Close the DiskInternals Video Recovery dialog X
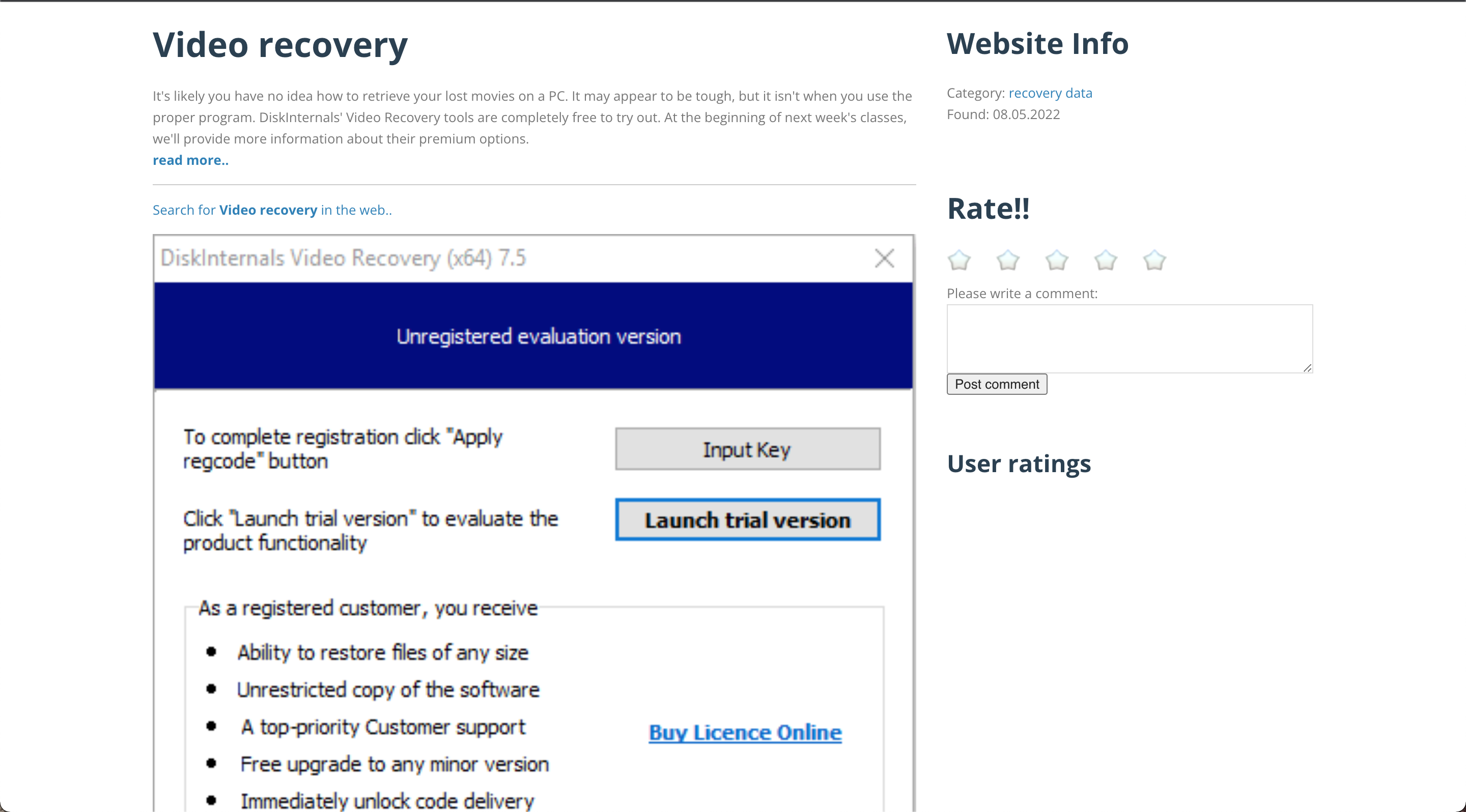This screenshot has width=1466, height=812. click(x=884, y=258)
